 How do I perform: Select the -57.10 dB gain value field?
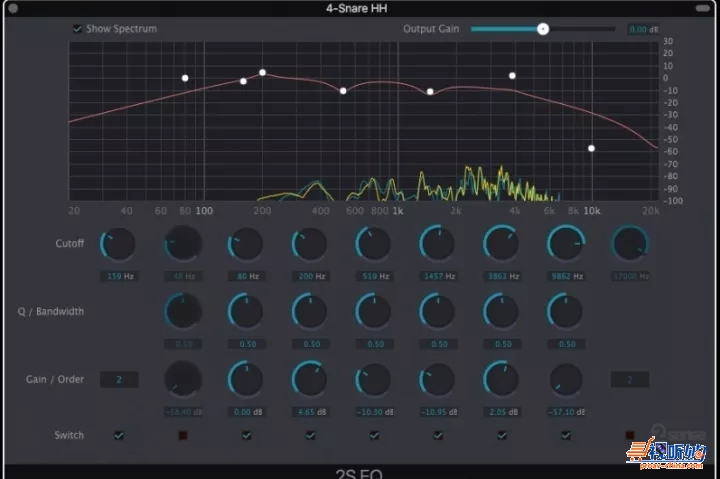point(567,412)
